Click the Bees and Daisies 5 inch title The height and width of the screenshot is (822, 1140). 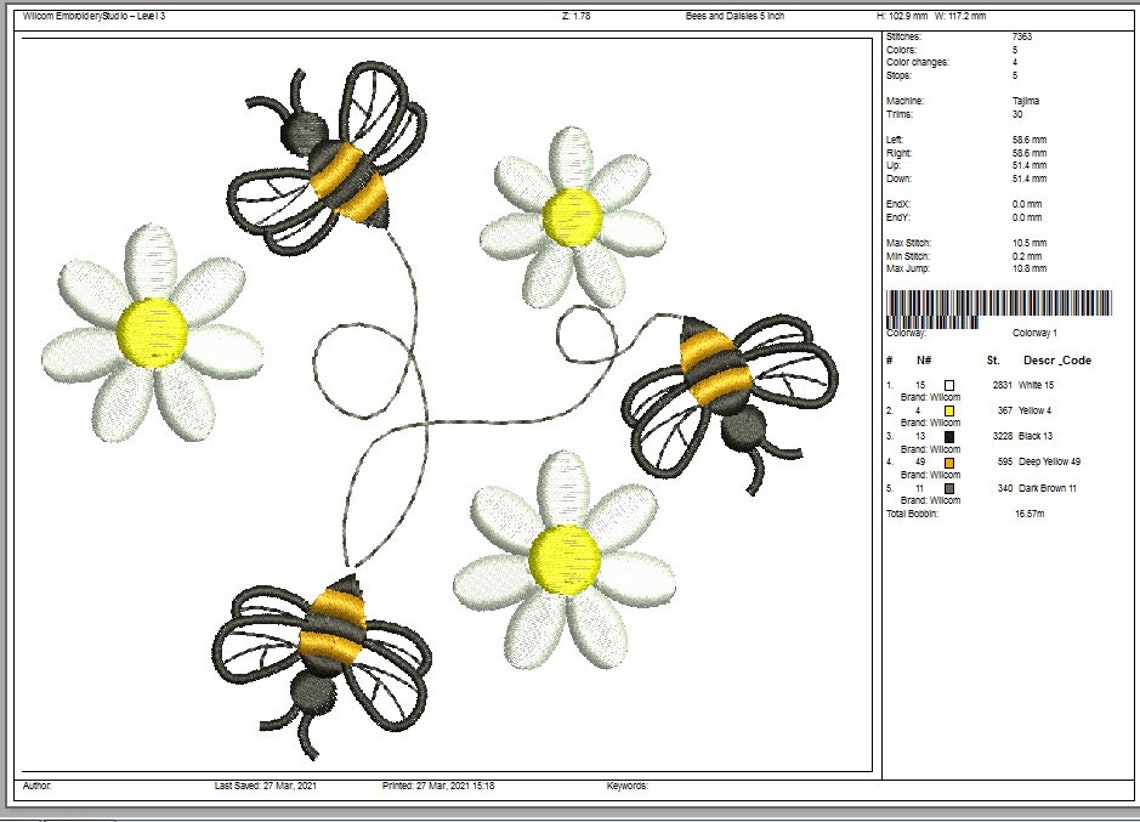tap(735, 15)
